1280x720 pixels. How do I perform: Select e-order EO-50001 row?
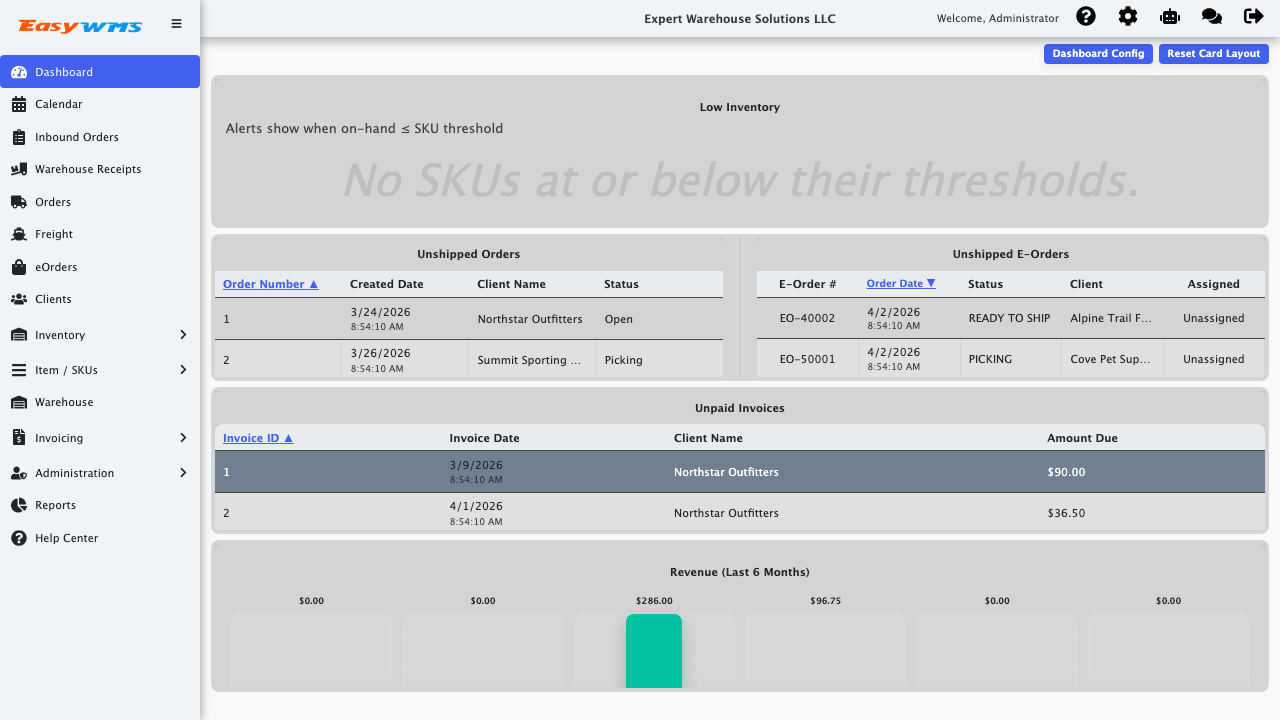(1011, 359)
